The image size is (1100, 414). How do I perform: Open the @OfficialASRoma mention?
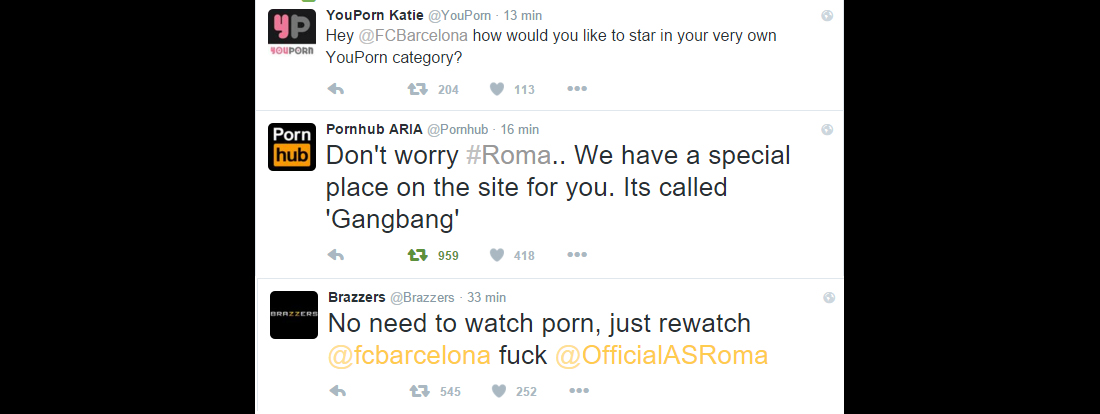click(661, 356)
